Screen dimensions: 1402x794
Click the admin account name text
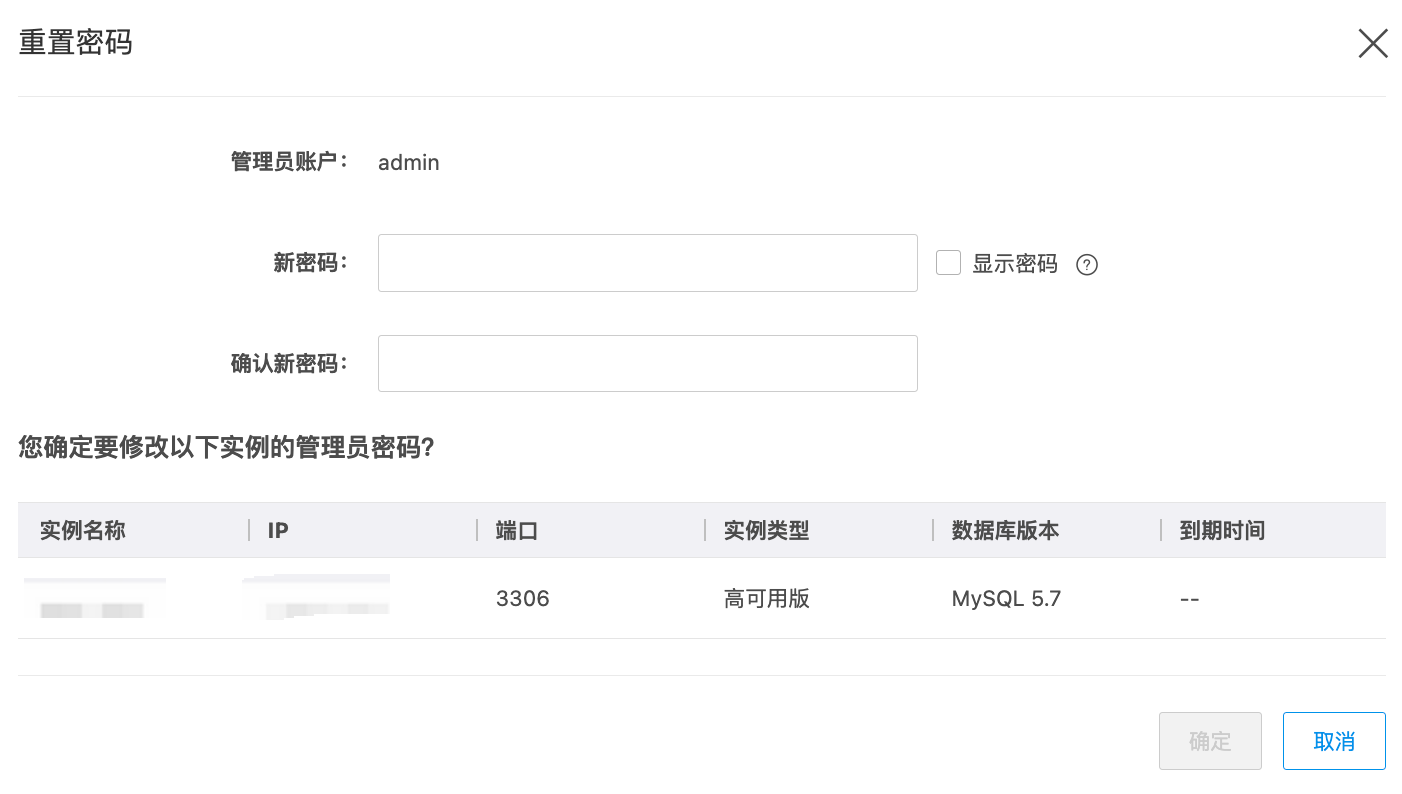408,162
